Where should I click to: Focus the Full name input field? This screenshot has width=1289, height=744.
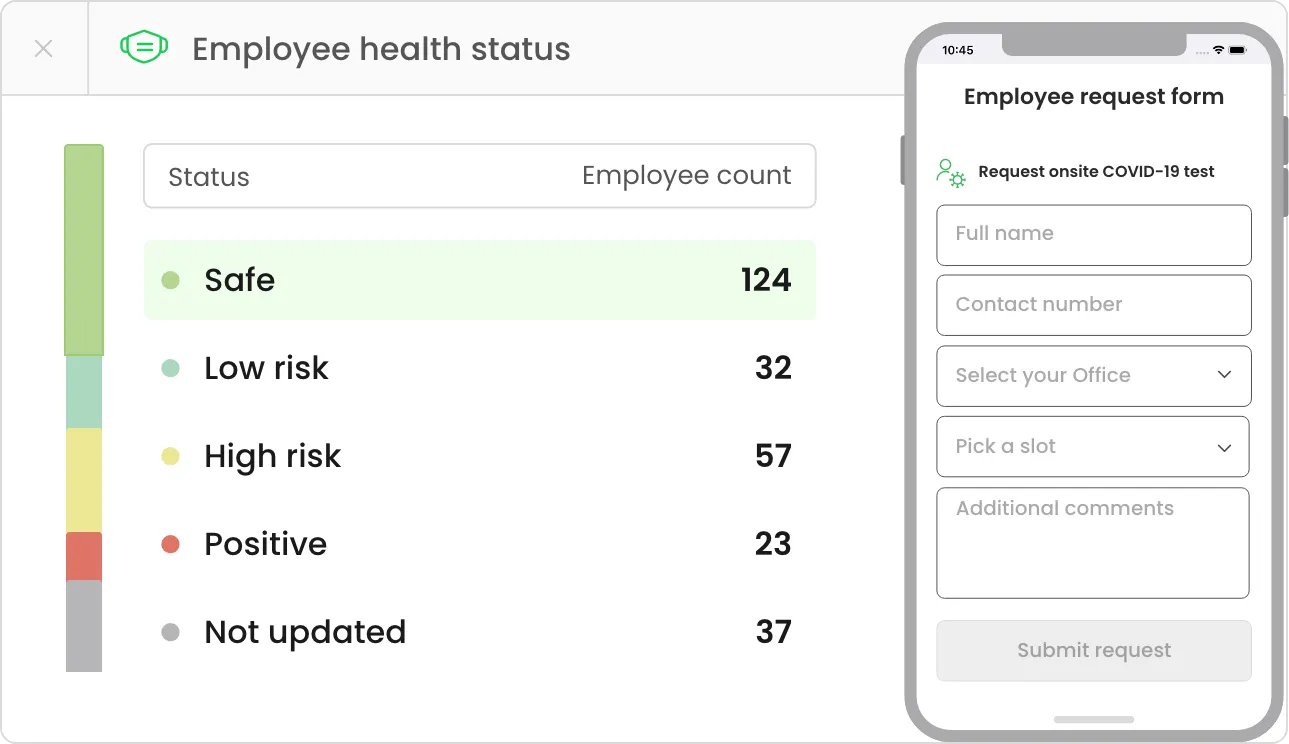point(1093,235)
